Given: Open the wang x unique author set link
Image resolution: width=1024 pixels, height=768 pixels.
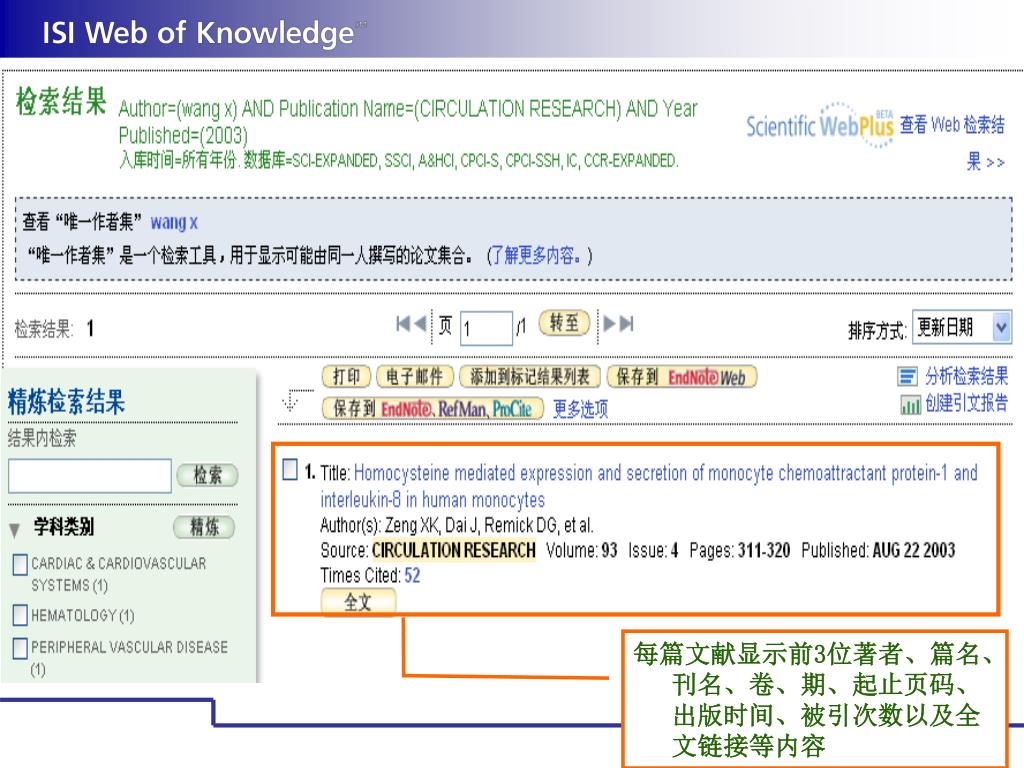Looking at the screenshot, I should 174,223.
